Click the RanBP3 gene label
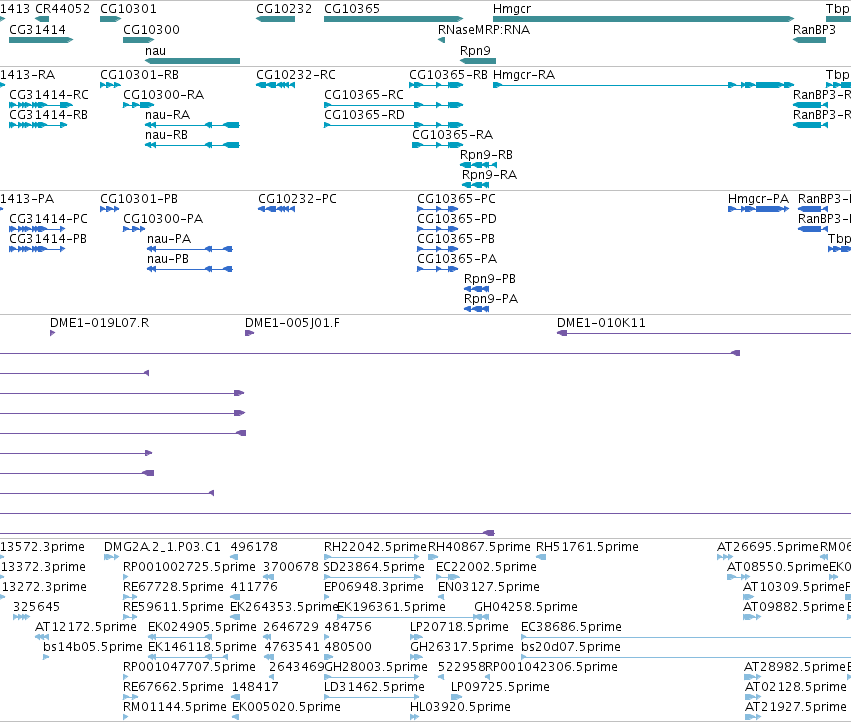851x722 pixels. (814, 30)
